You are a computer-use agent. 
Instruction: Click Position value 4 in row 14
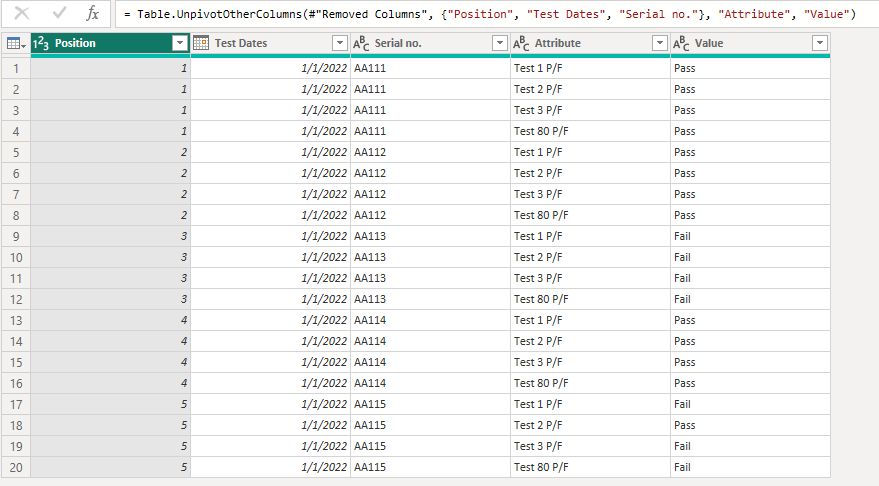(x=110, y=341)
